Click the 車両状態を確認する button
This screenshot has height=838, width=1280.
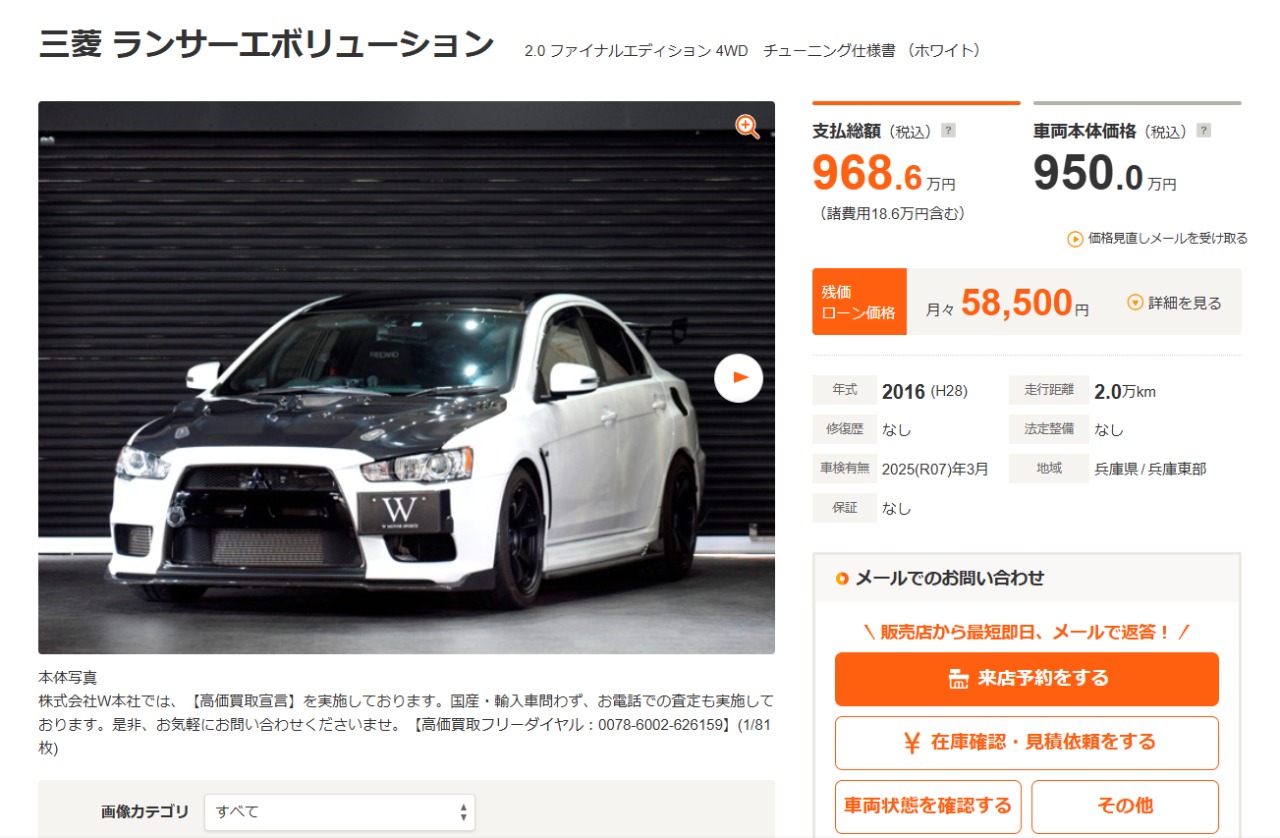(928, 806)
